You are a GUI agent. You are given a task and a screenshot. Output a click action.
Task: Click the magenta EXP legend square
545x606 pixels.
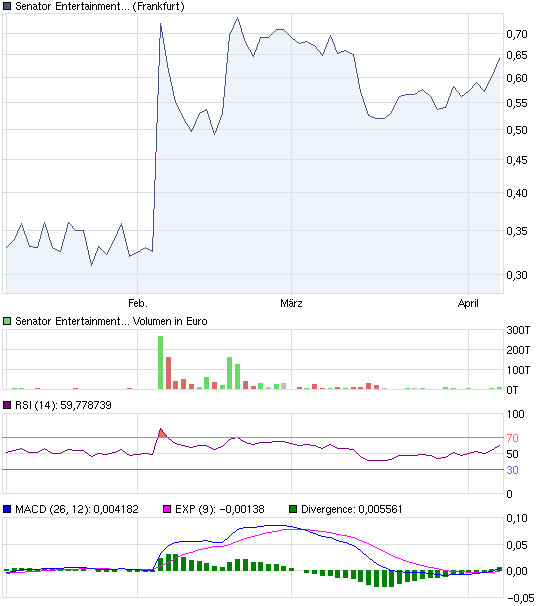[167, 509]
